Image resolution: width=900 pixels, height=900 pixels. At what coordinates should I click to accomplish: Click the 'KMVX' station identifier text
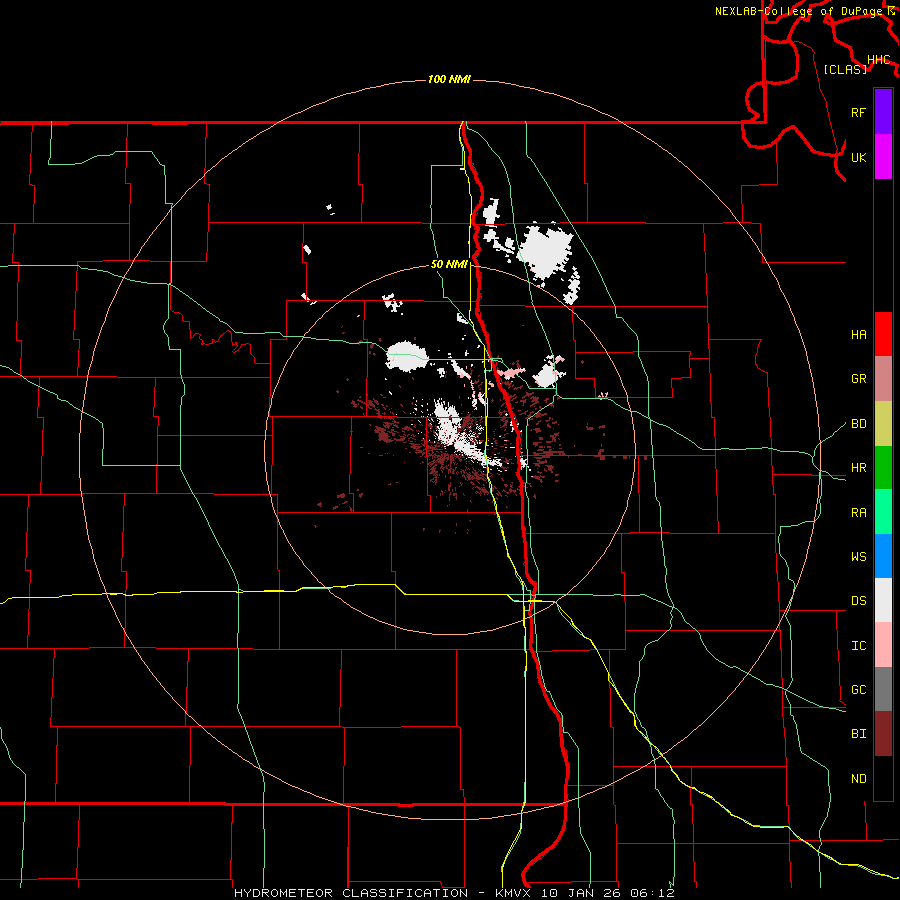pos(515,893)
